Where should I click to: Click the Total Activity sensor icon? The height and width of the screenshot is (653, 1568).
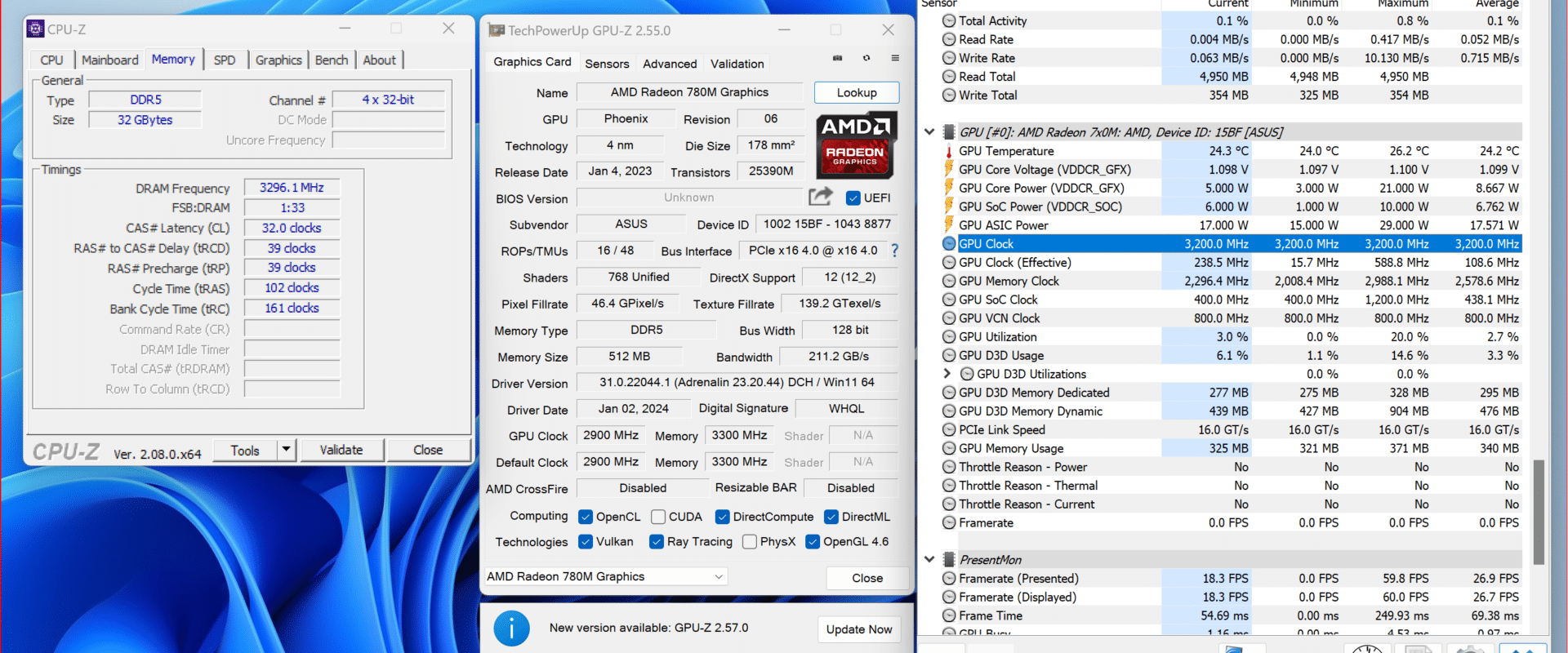(949, 20)
